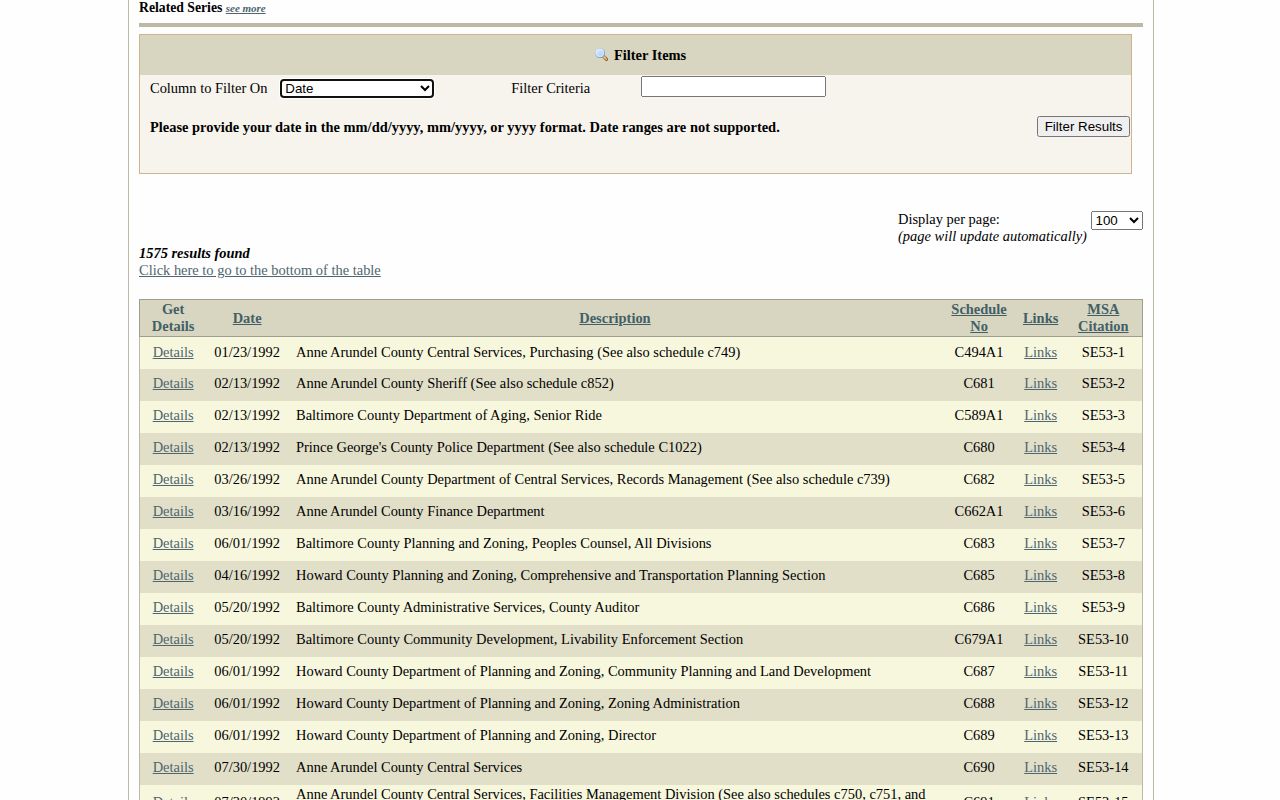Open Links for schedule C682

[1040, 479]
